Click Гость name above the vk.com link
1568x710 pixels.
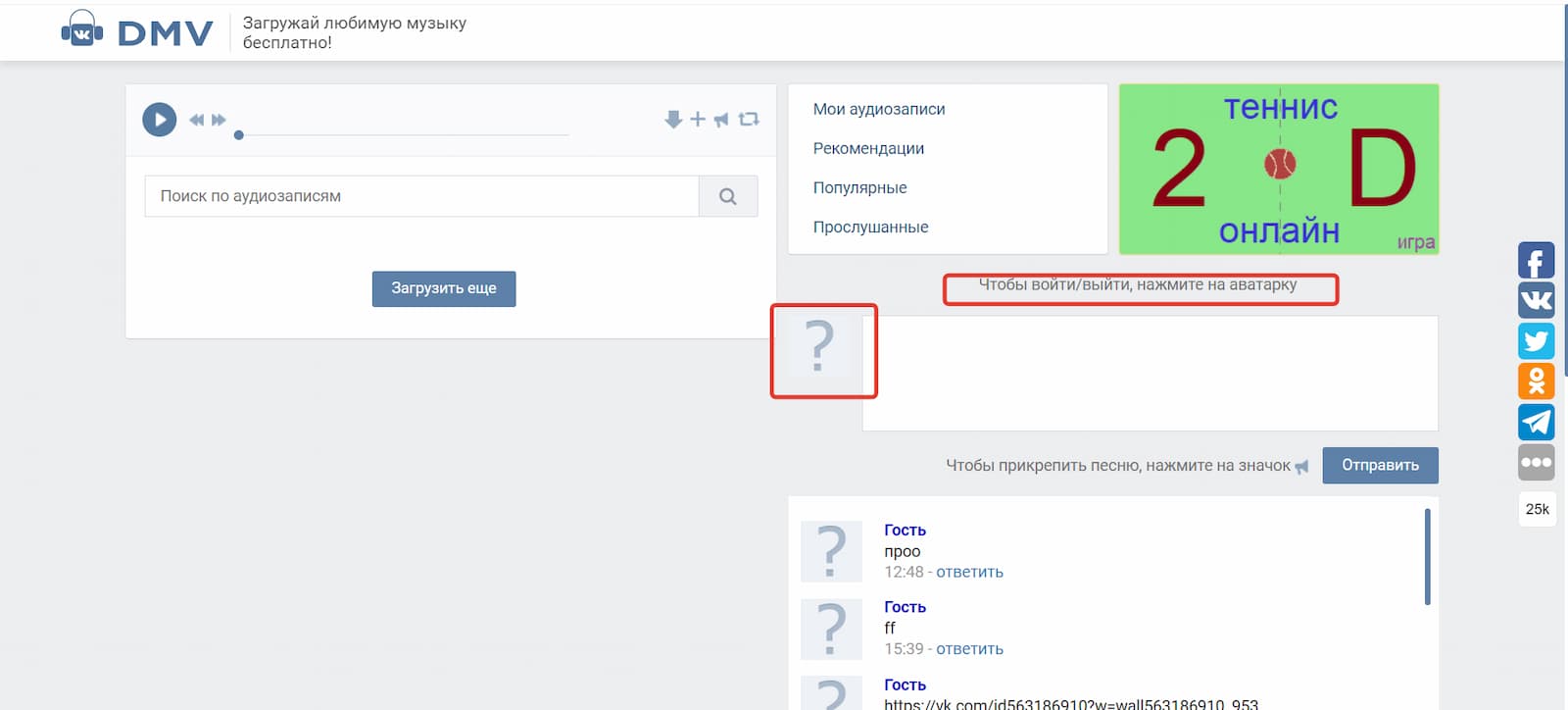pos(905,685)
